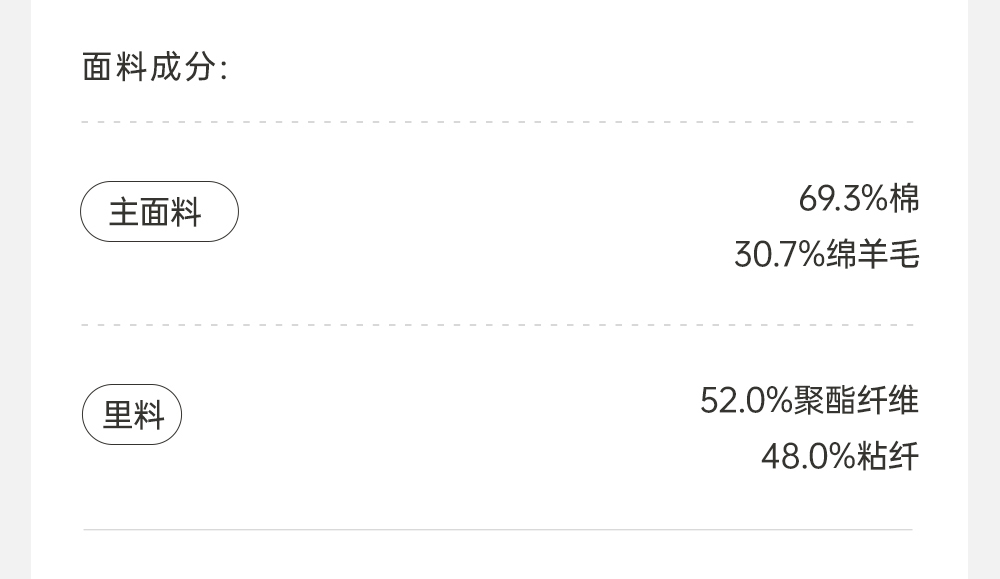Click the dashed divider below the heading
Viewport: 1000px width, 579px height.
point(498,123)
